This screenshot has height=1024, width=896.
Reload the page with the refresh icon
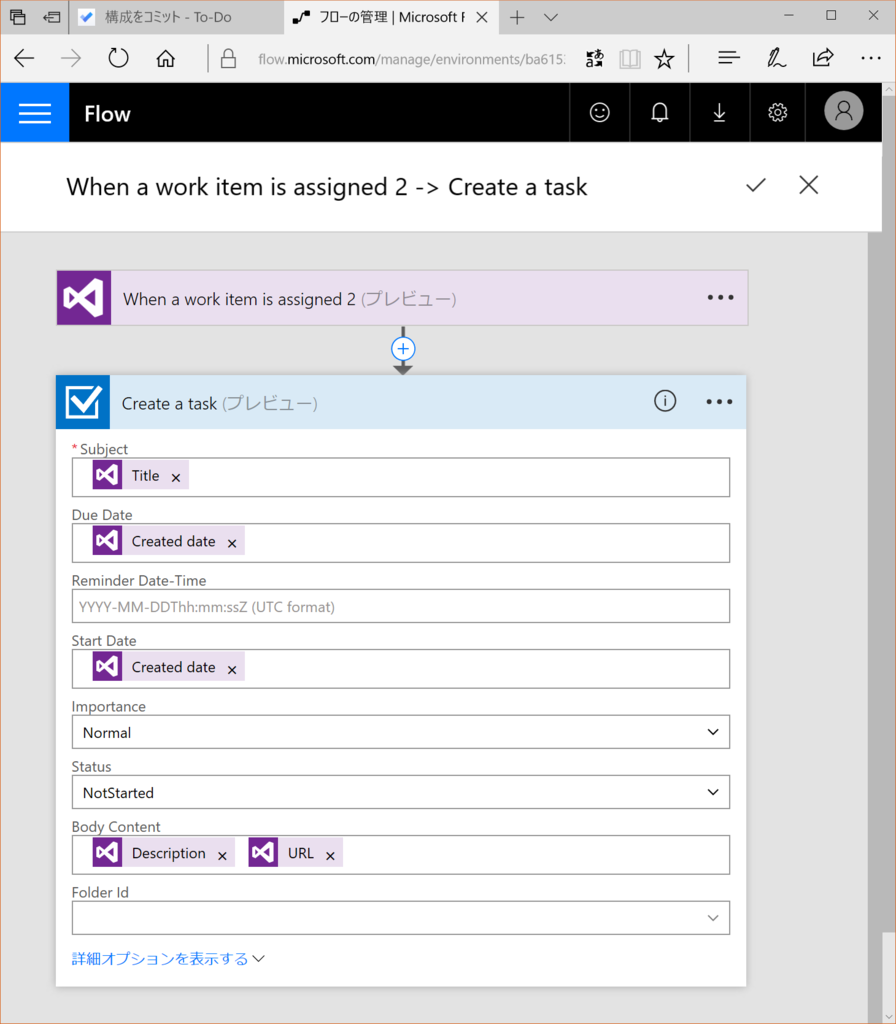[118, 59]
